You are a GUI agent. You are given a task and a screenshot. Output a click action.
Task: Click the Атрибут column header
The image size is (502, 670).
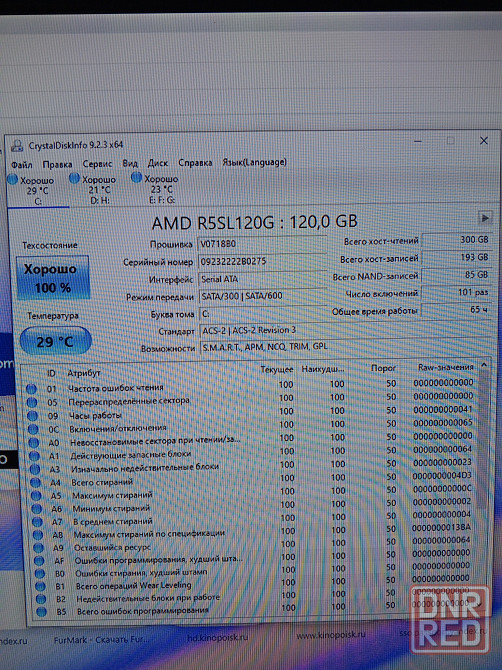click(x=84, y=373)
